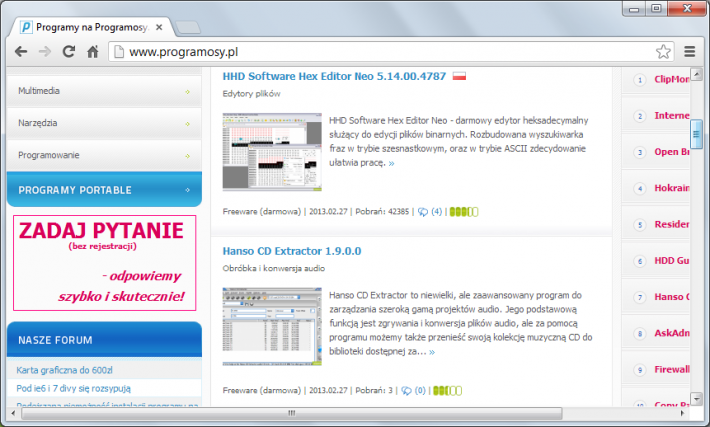Open ranking item 7 Hanso
The width and height of the screenshot is (710, 427).
[x=672, y=297]
